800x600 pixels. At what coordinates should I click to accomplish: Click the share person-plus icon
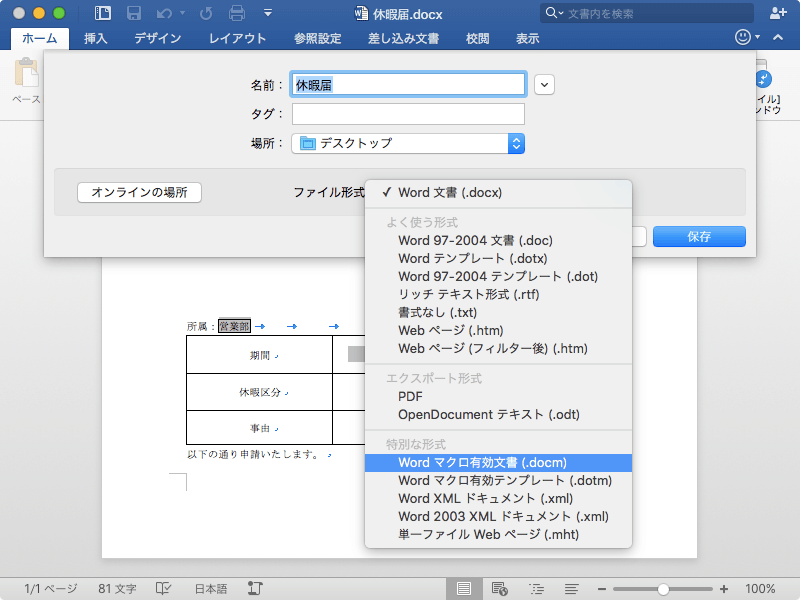(x=778, y=13)
